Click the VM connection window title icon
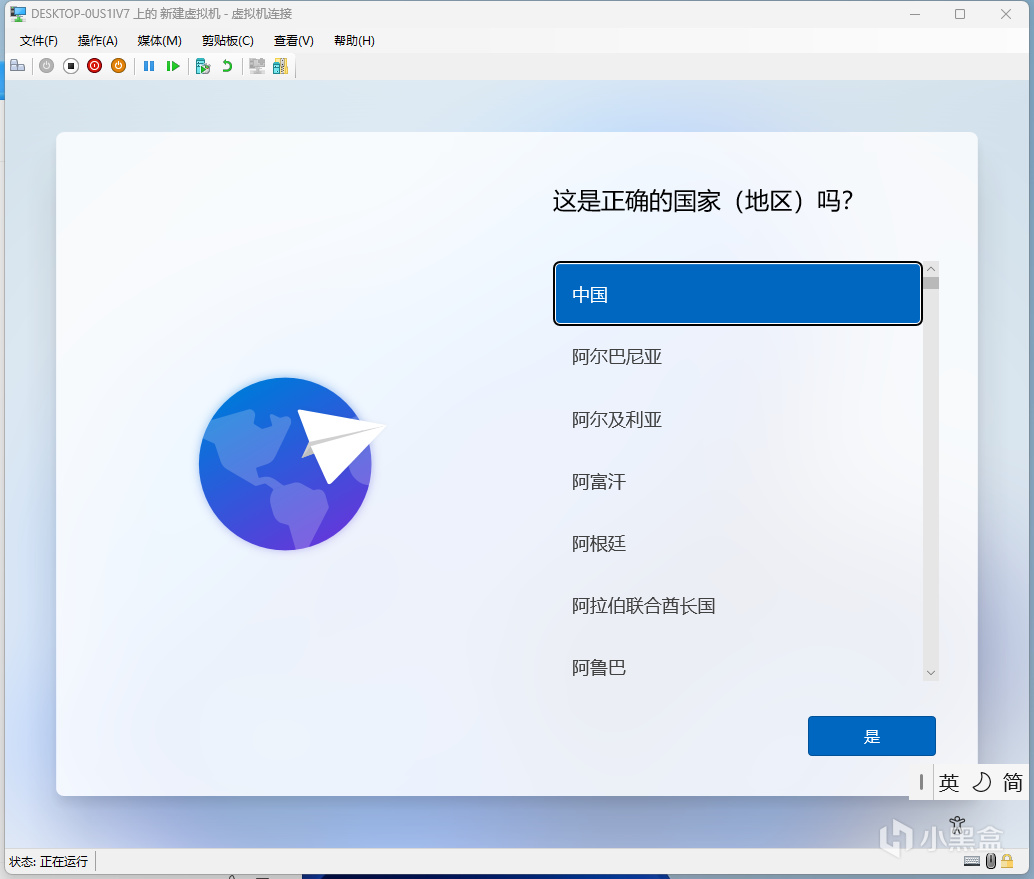 pyautogui.click(x=18, y=14)
